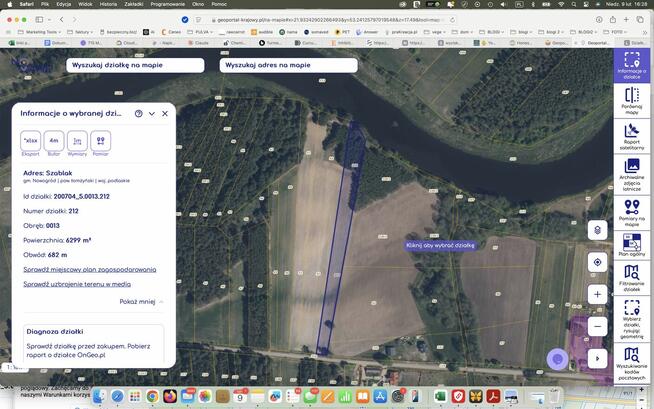Click the map layers button
This screenshot has width=654, height=409.
click(597, 230)
